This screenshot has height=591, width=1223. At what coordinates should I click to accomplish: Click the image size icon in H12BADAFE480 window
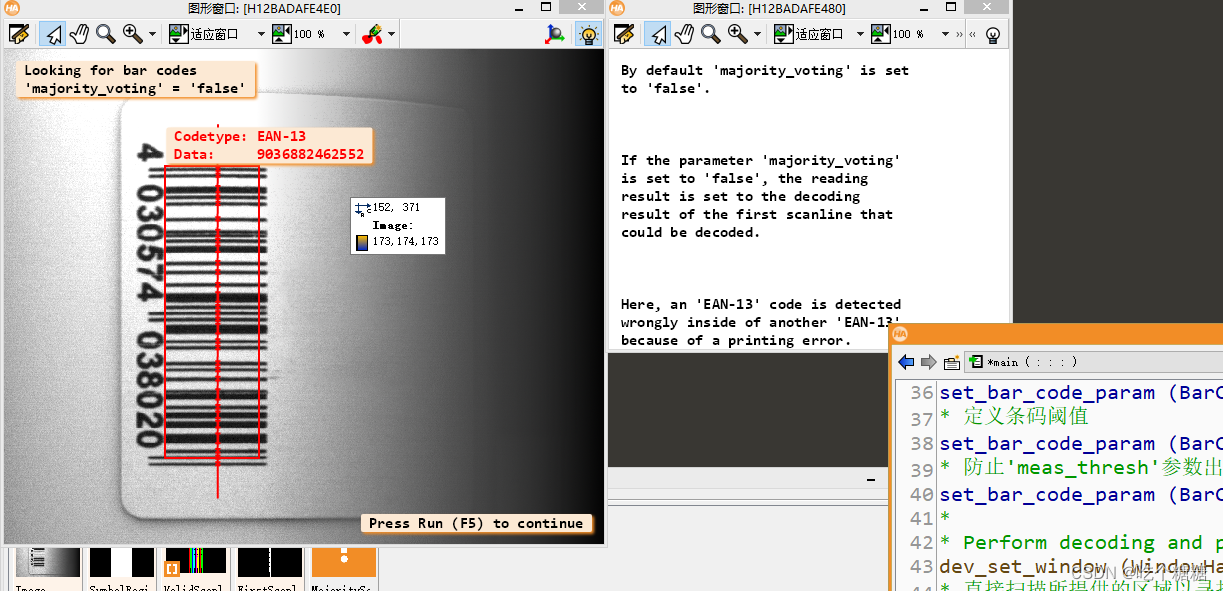click(881, 34)
